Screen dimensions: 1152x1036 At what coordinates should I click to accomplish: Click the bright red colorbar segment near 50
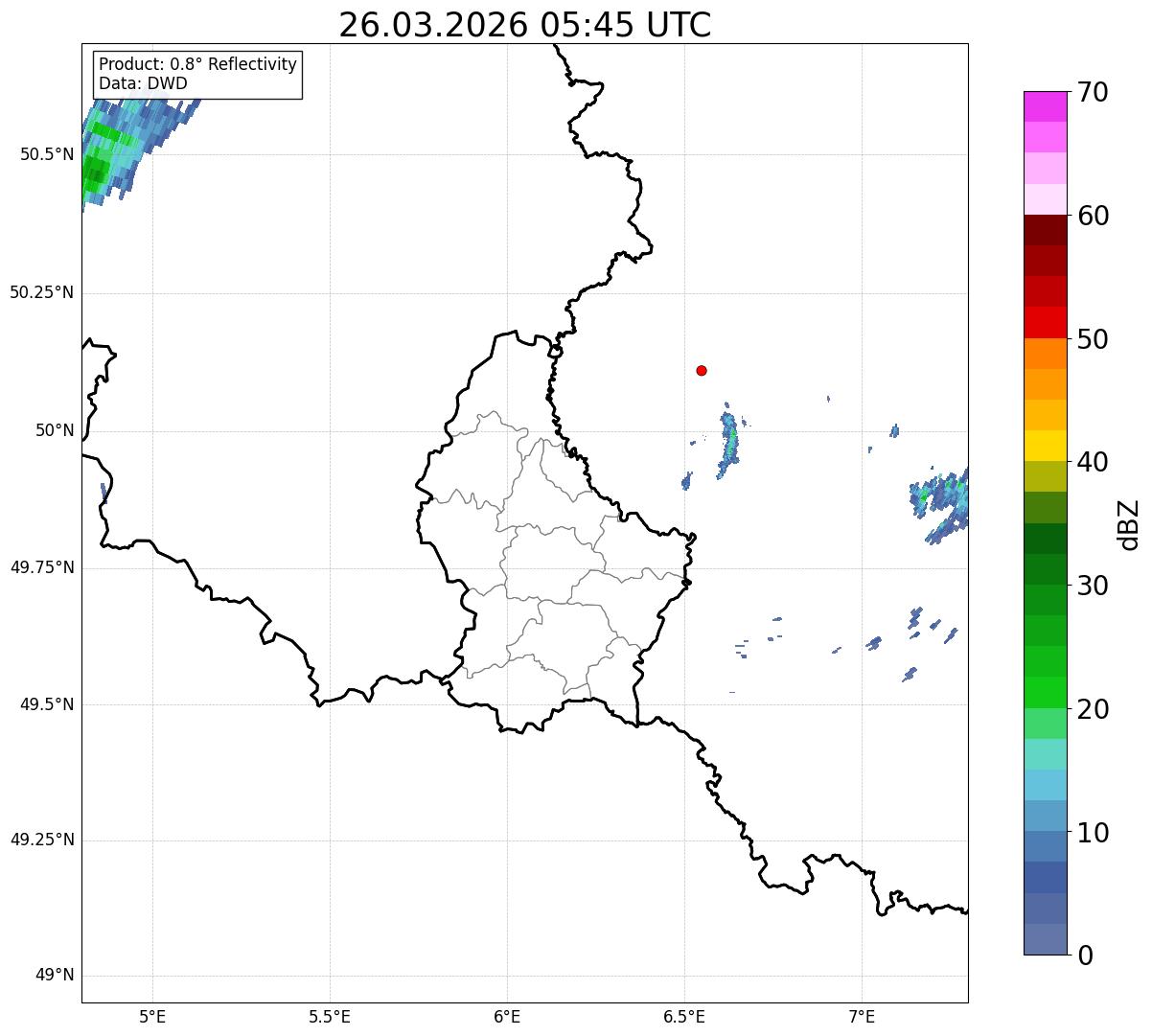[x=1045, y=322]
